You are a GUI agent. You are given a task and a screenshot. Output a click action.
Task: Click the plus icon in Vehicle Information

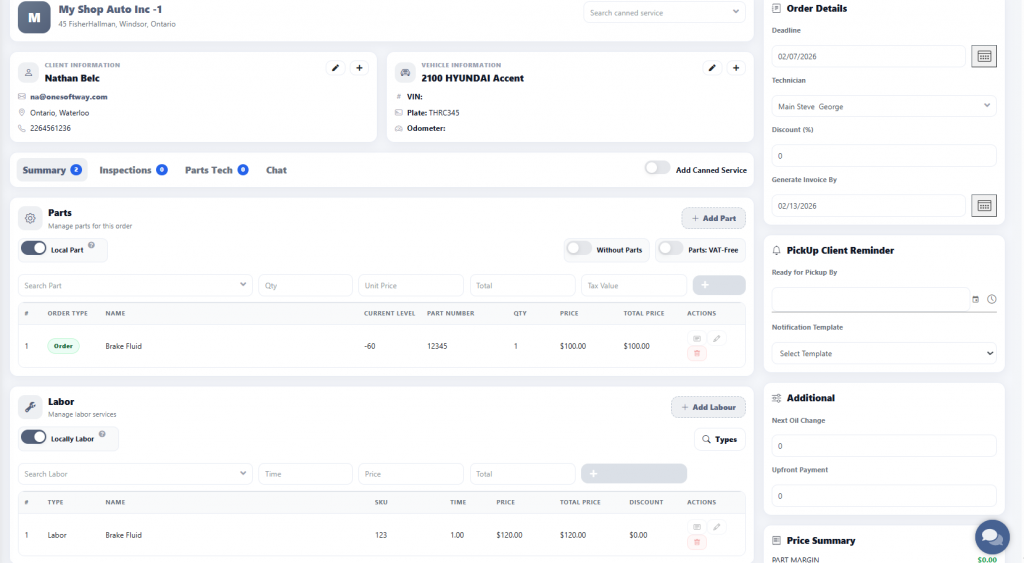point(736,68)
